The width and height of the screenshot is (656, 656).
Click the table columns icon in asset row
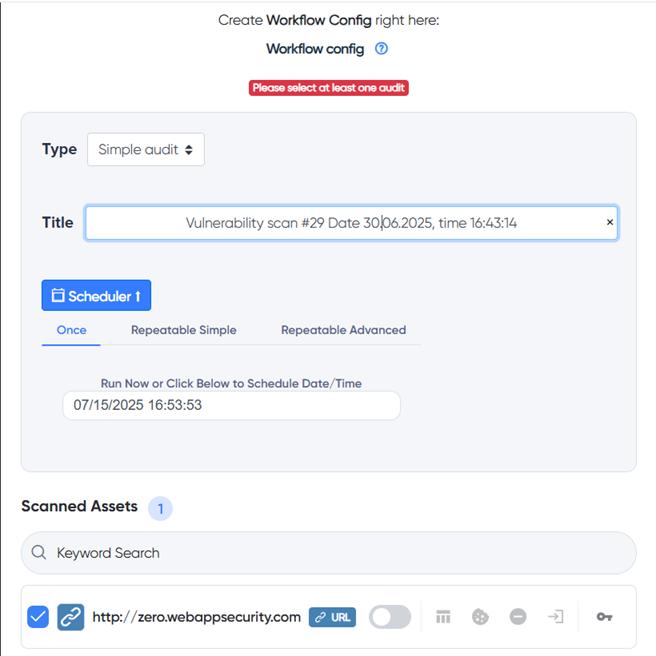coord(443,617)
